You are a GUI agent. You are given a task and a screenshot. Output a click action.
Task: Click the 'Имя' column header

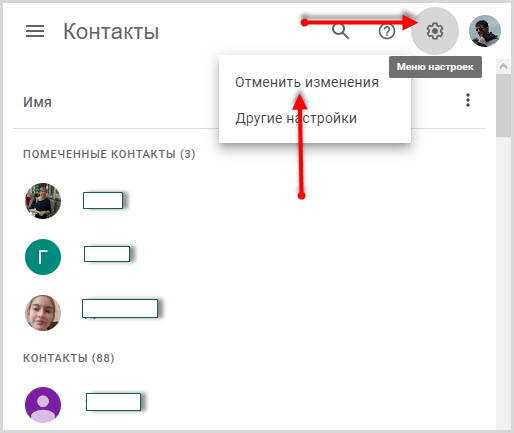pyautogui.click(x=37, y=102)
